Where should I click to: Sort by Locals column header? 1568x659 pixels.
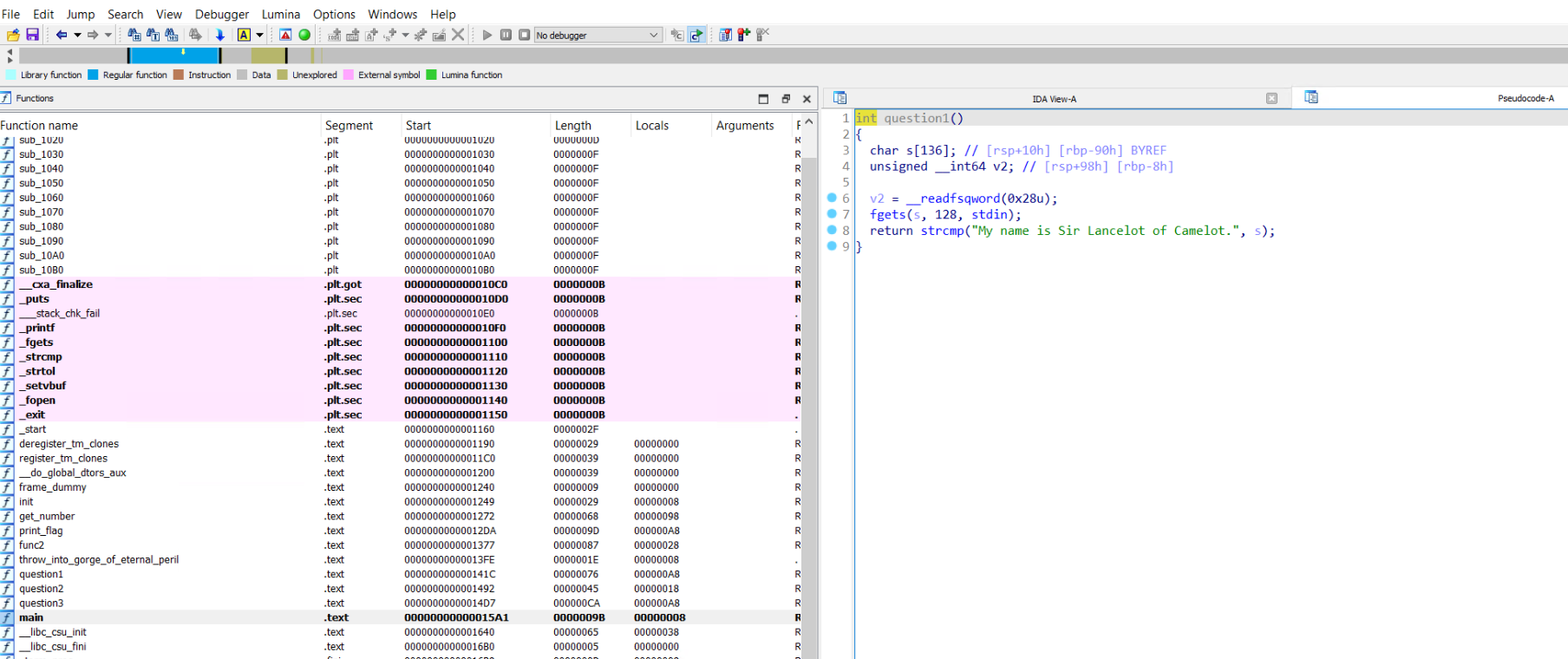(671, 125)
